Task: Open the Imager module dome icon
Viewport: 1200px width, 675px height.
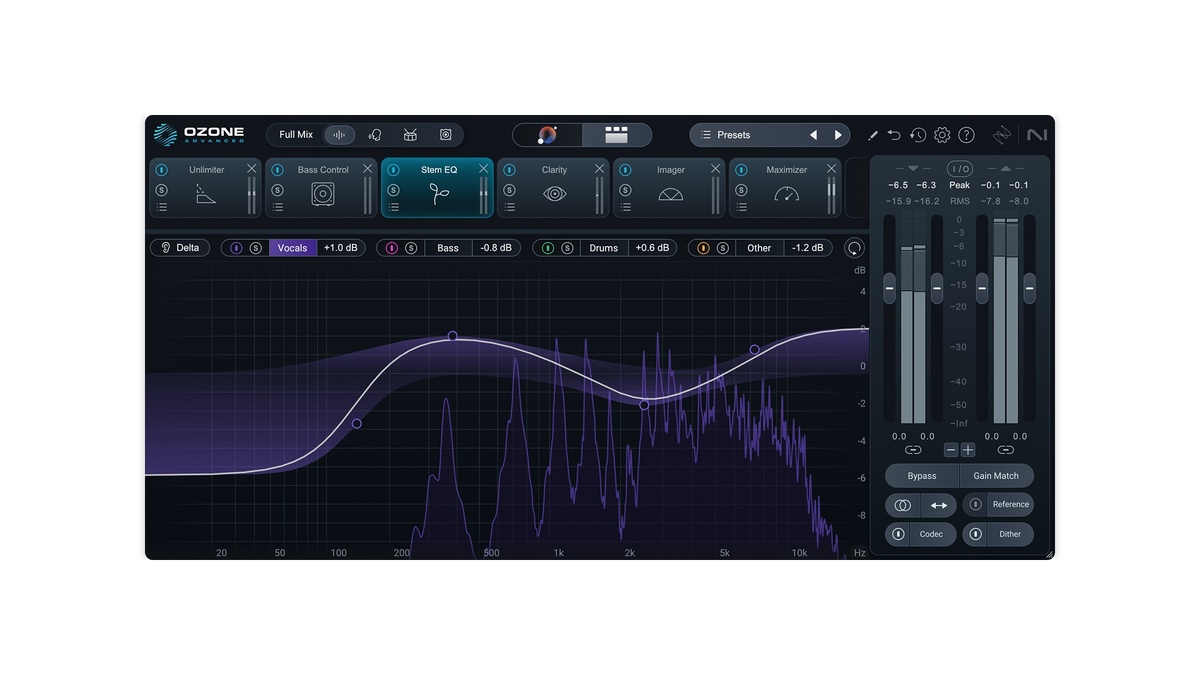Action: [x=671, y=195]
